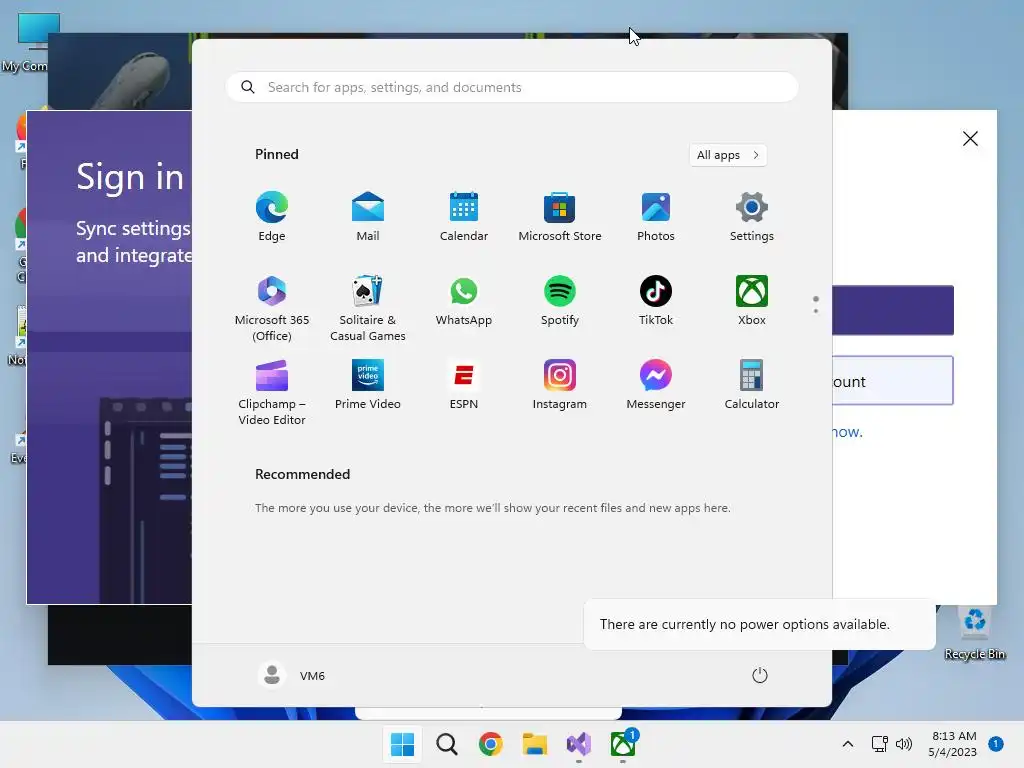1024x768 pixels.
Task: Open Recycle Bin on desktop
Action: click(975, 633)
